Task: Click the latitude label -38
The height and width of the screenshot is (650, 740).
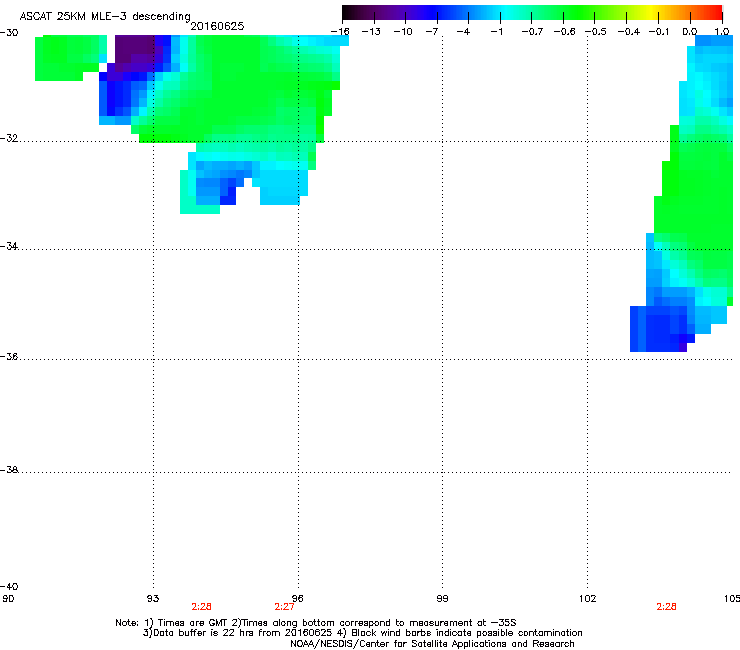Action: click(9, 470)
